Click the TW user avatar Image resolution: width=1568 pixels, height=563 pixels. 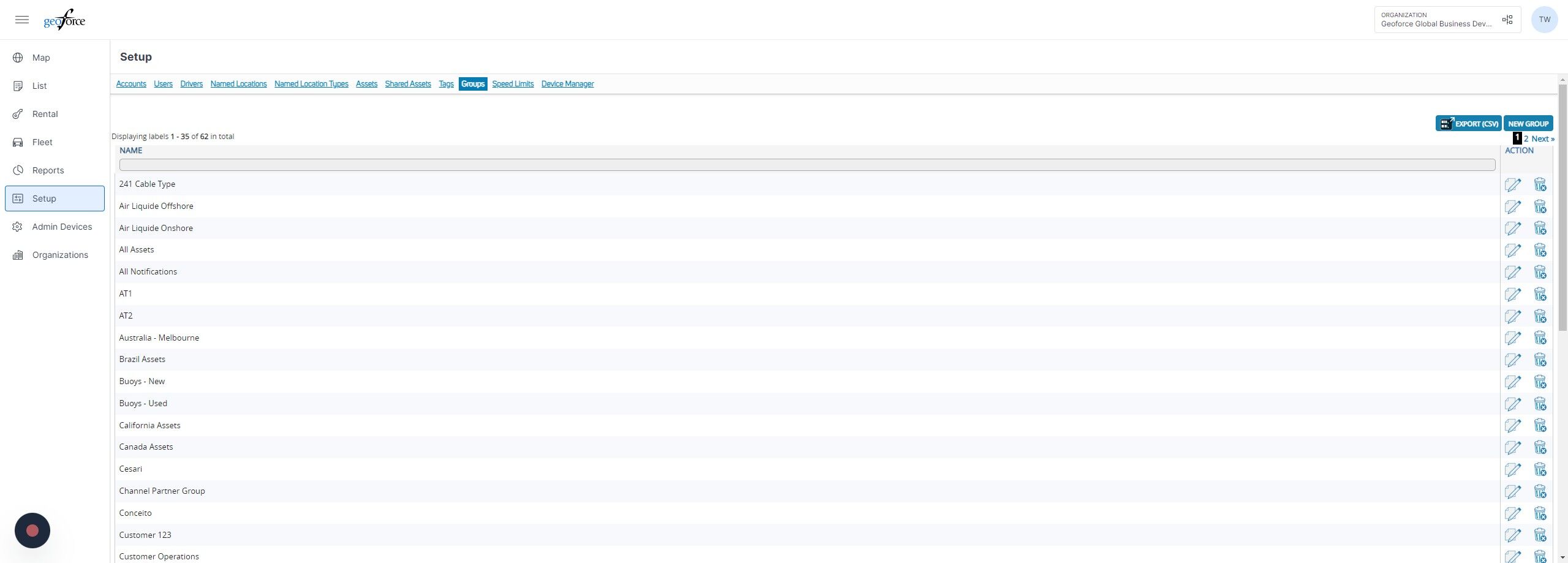tap(1545, 20)
